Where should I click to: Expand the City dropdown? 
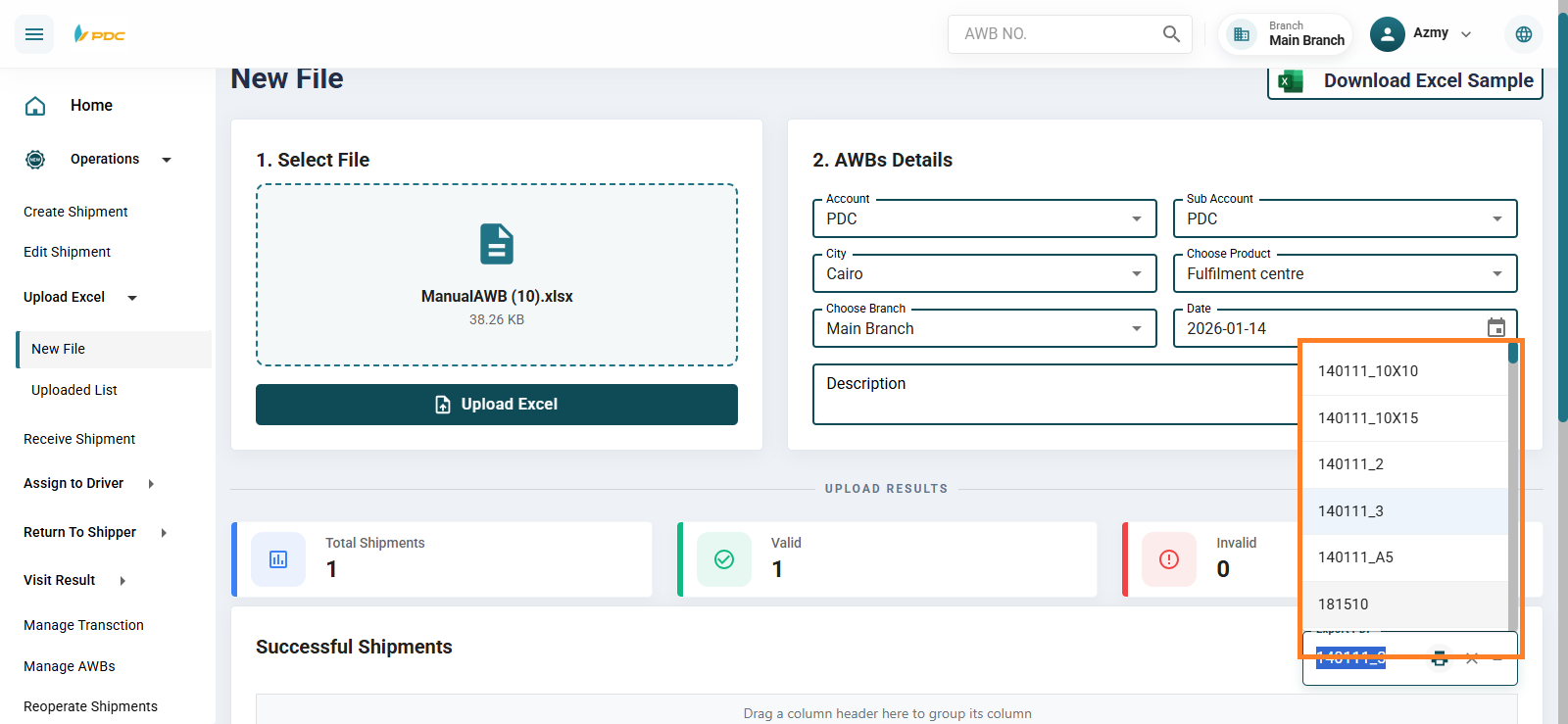(x=984, y=273)
